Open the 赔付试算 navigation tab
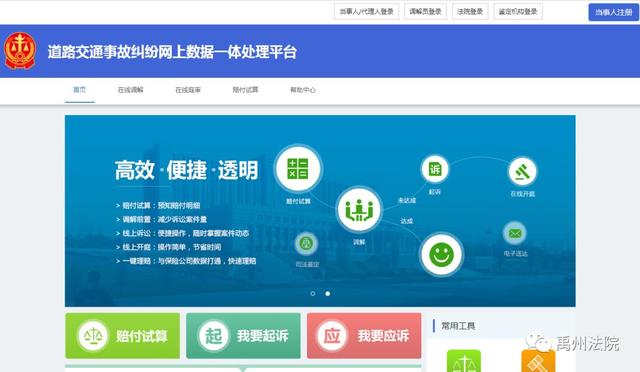Screen dimensions: 640x372 245,90
